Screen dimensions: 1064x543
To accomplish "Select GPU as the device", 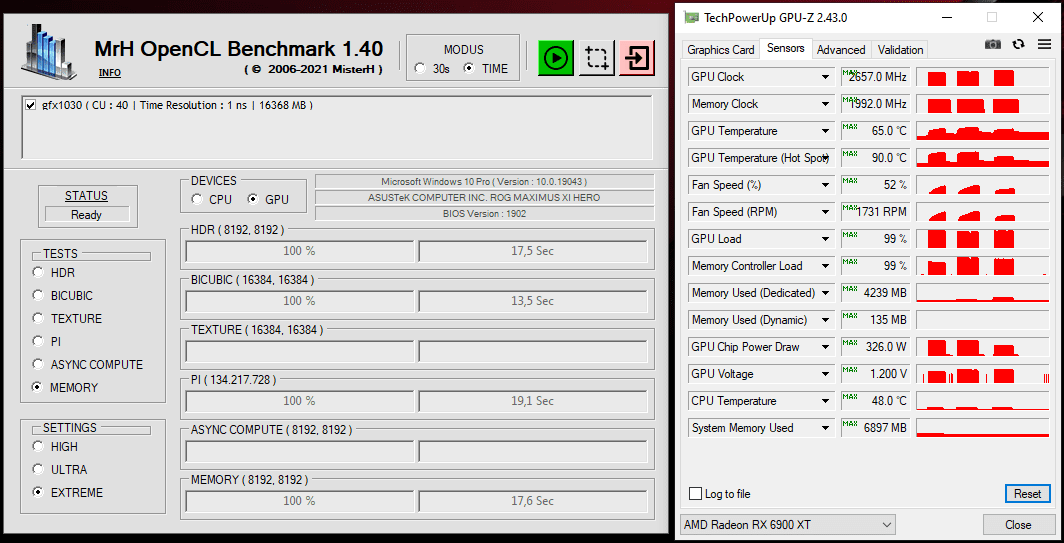I will click(x=253, y=200).
